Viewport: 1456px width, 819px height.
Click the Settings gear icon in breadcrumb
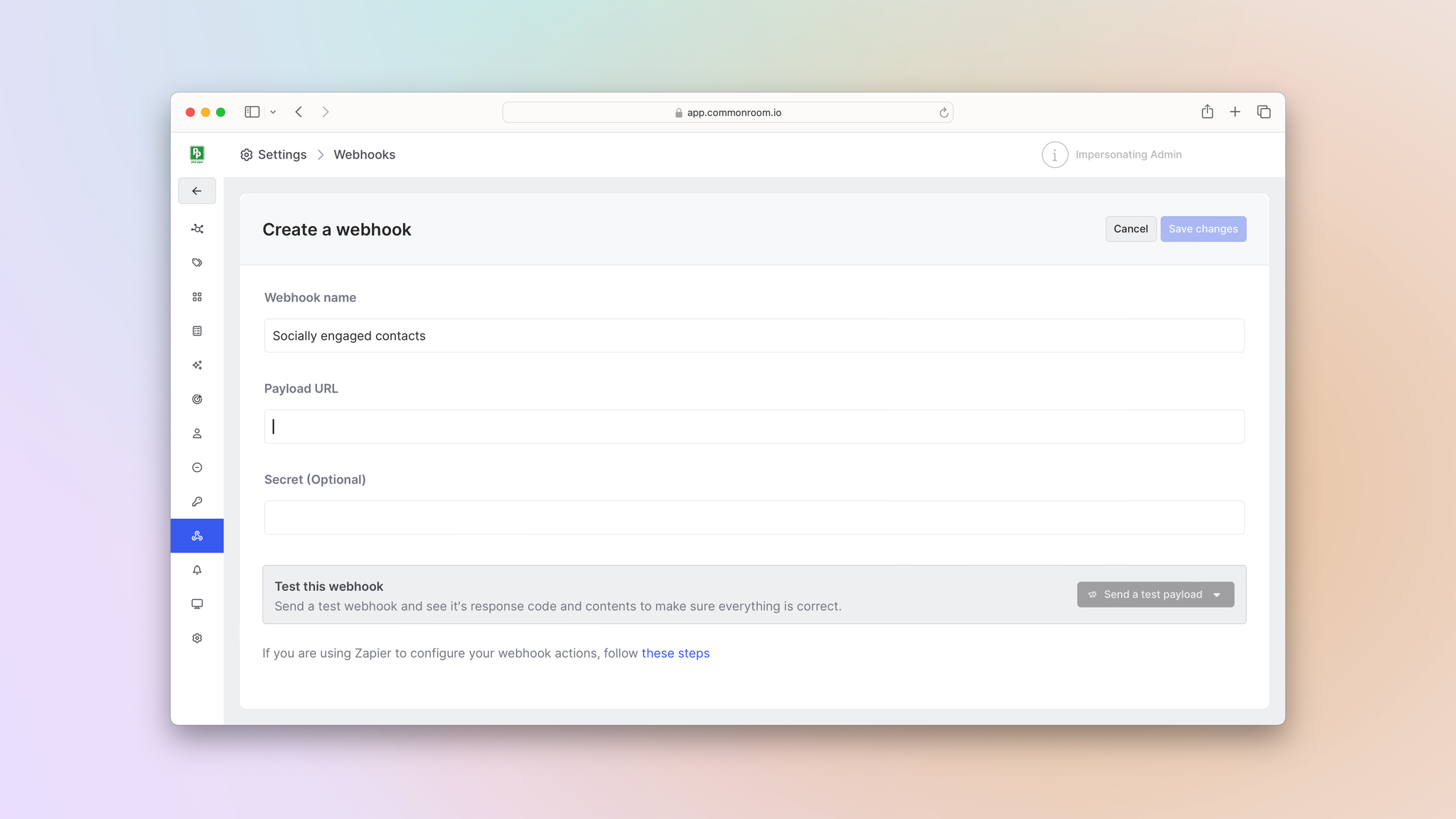point(247,155)
